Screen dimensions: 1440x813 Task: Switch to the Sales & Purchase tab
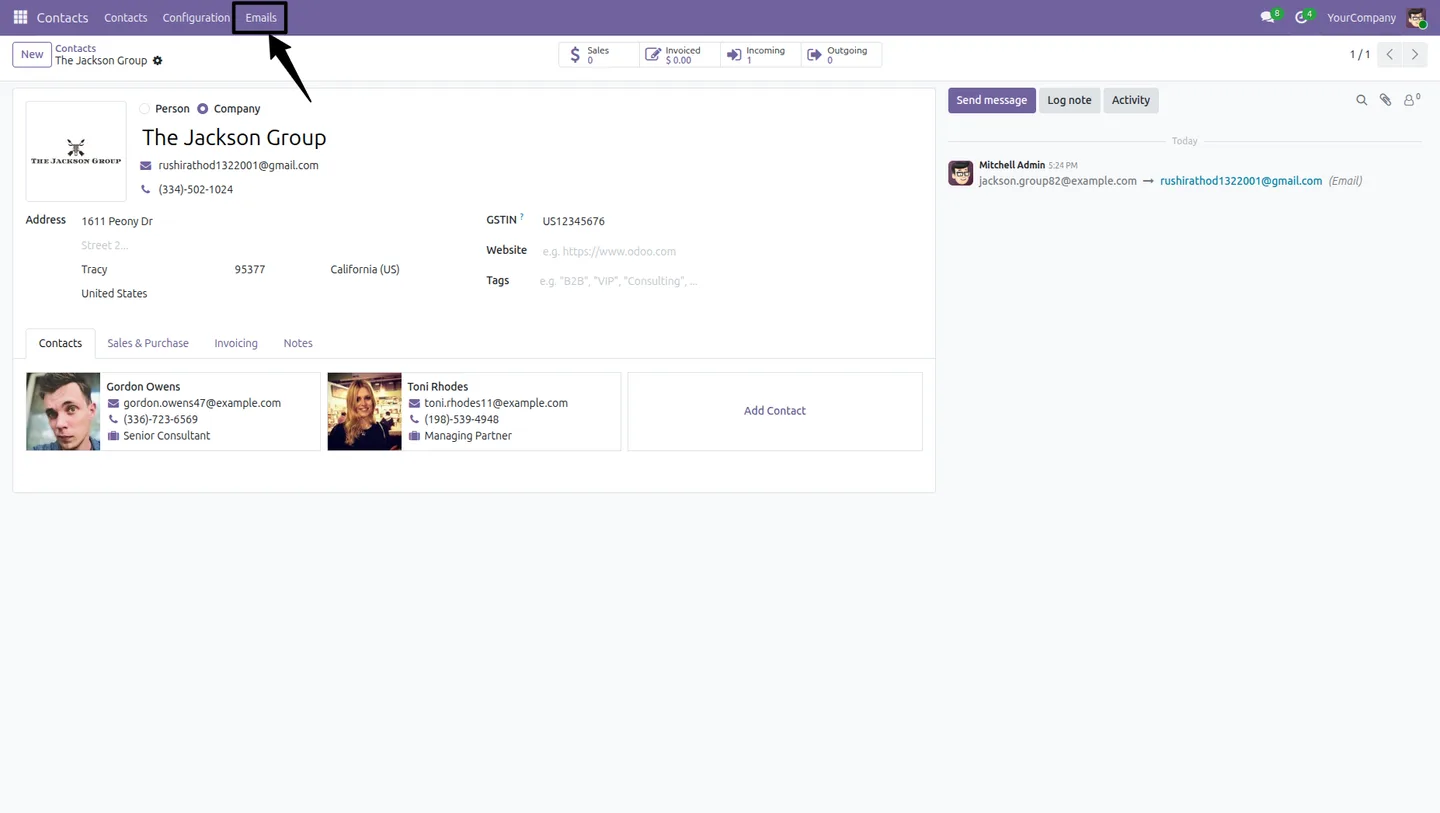148,343
